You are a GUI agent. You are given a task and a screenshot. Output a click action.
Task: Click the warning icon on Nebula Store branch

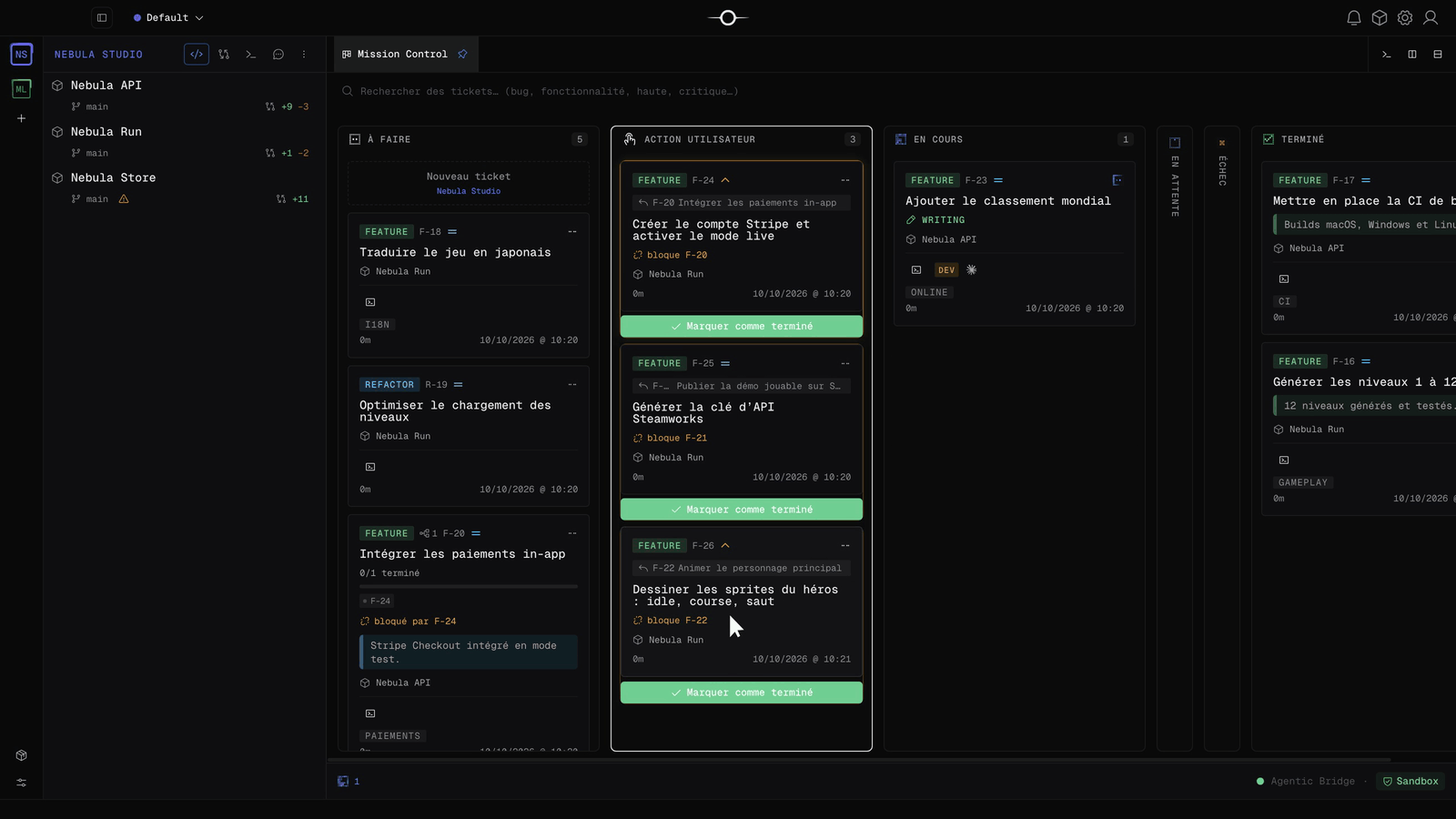click(x=124, y=199)
